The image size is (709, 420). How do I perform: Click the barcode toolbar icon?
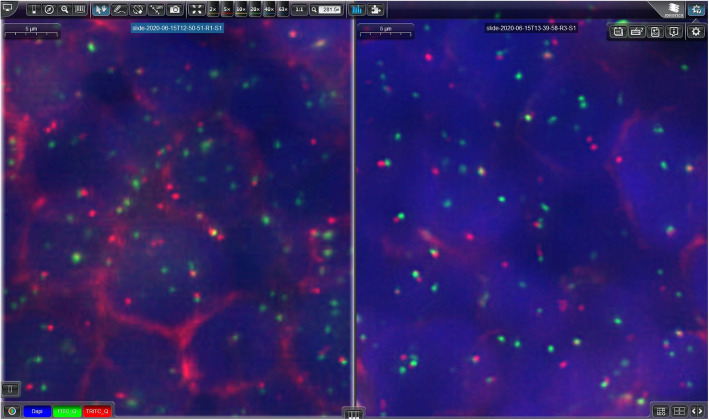80,9
